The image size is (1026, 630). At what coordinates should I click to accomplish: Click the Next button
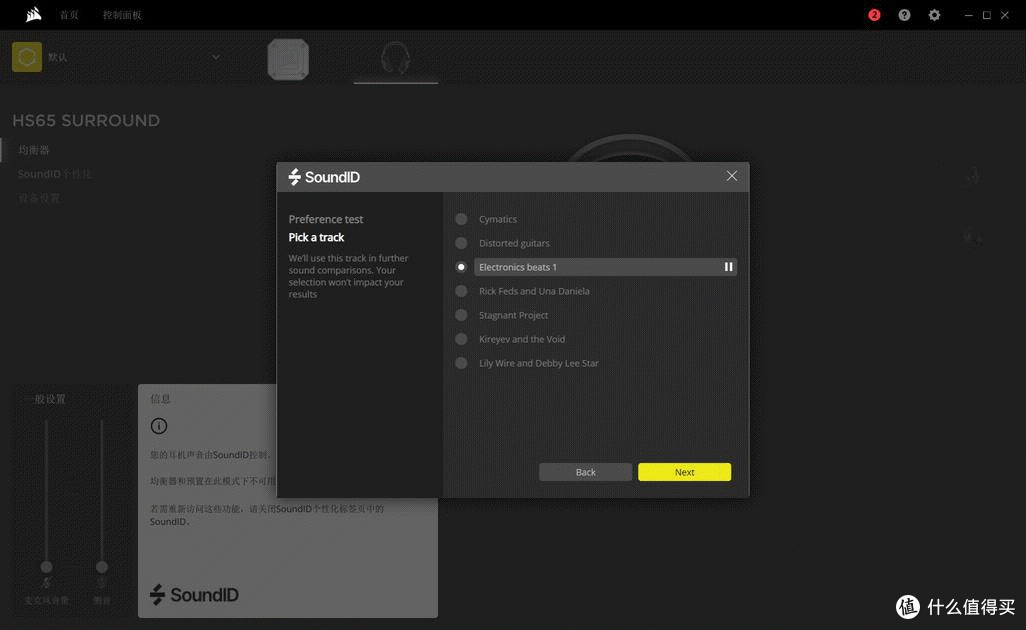click(684, 472)
